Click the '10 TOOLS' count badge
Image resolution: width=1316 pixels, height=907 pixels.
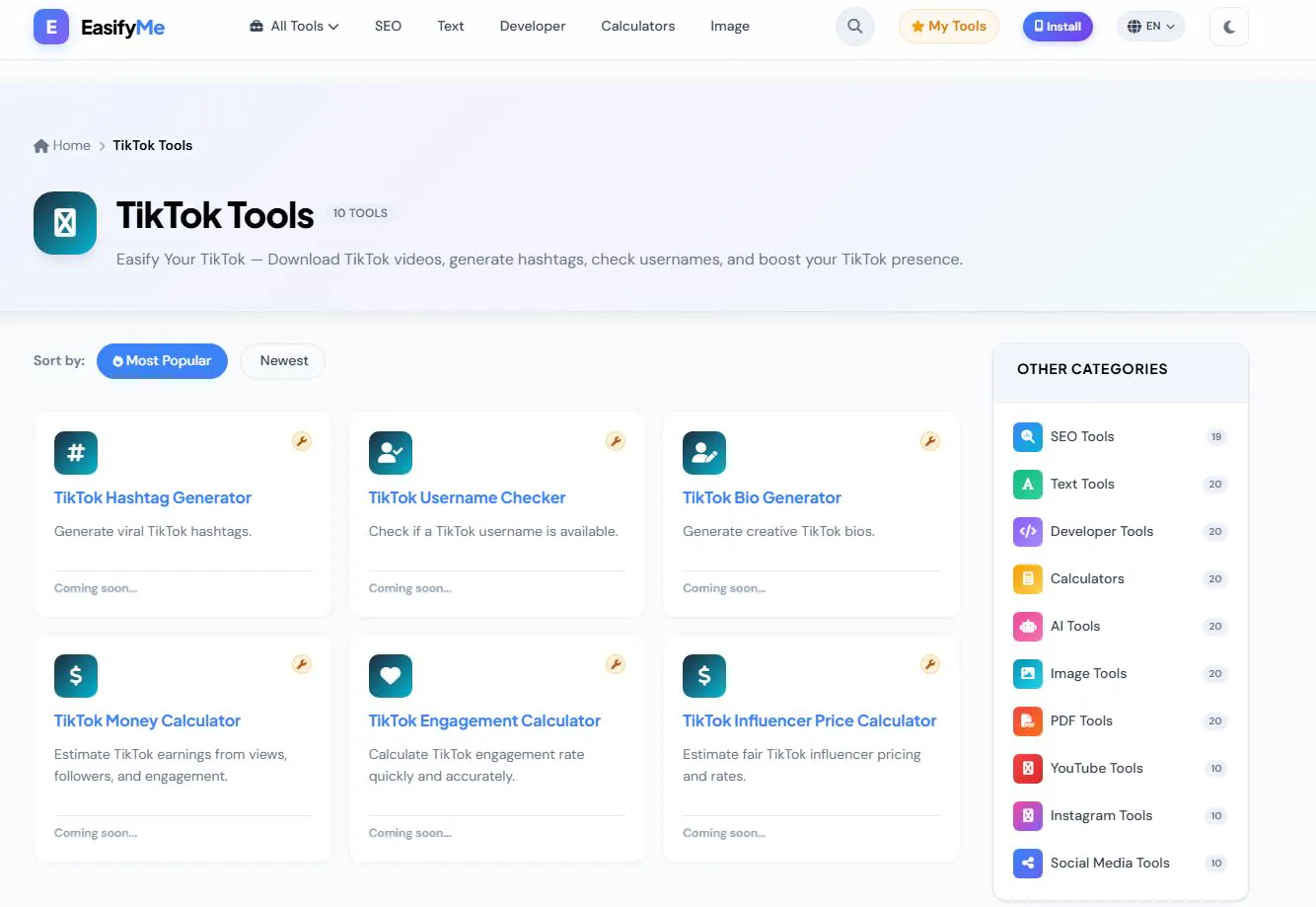click(360, 213)
